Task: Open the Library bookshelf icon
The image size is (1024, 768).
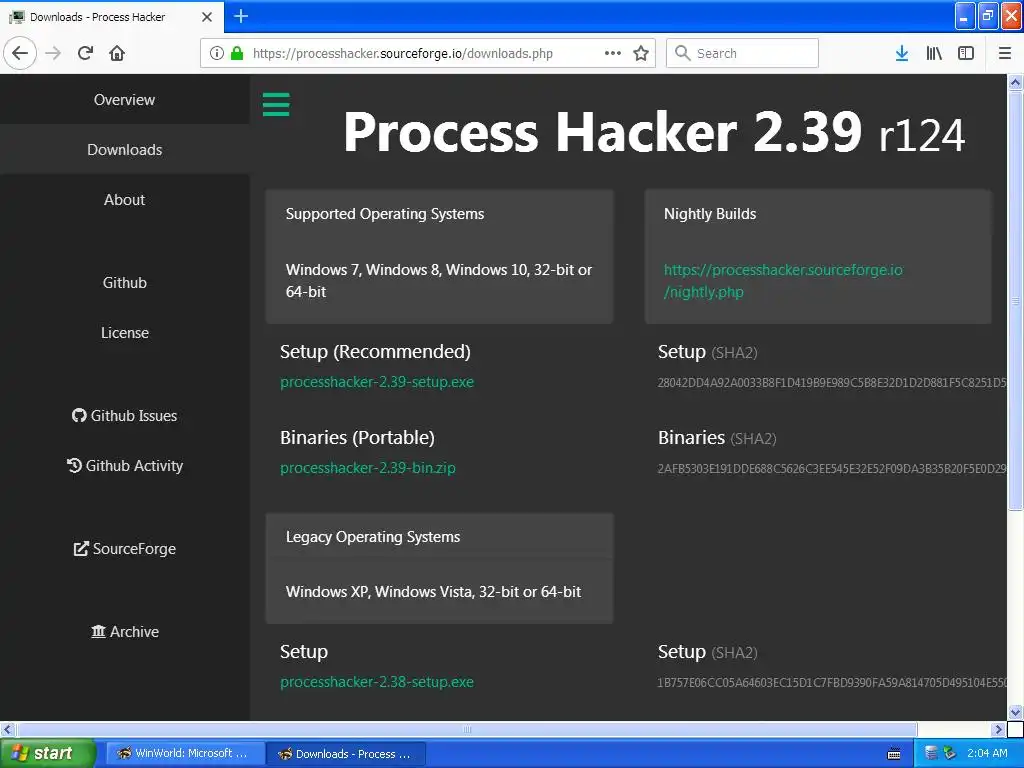Action: tap(934, 53)
